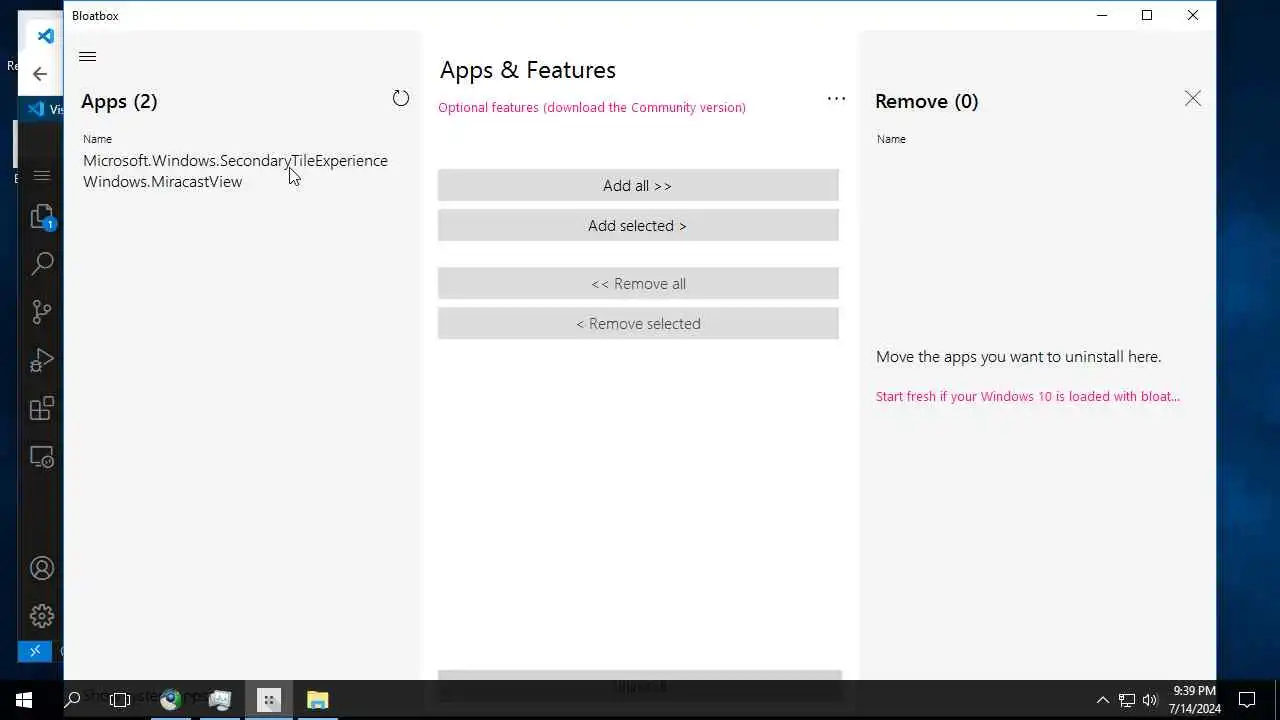Click the Add selected > button
The image size is (1280, 720).
638,225
